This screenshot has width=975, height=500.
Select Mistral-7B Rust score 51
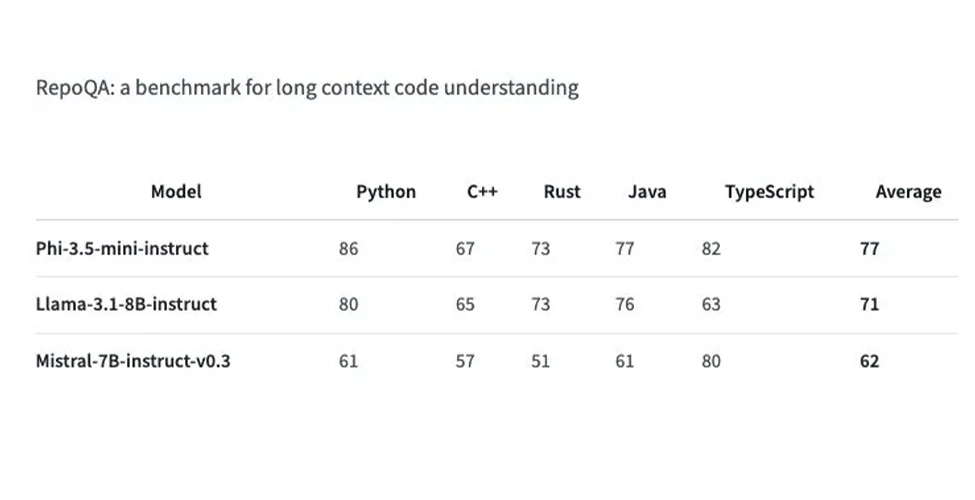[x=541, y=361]
